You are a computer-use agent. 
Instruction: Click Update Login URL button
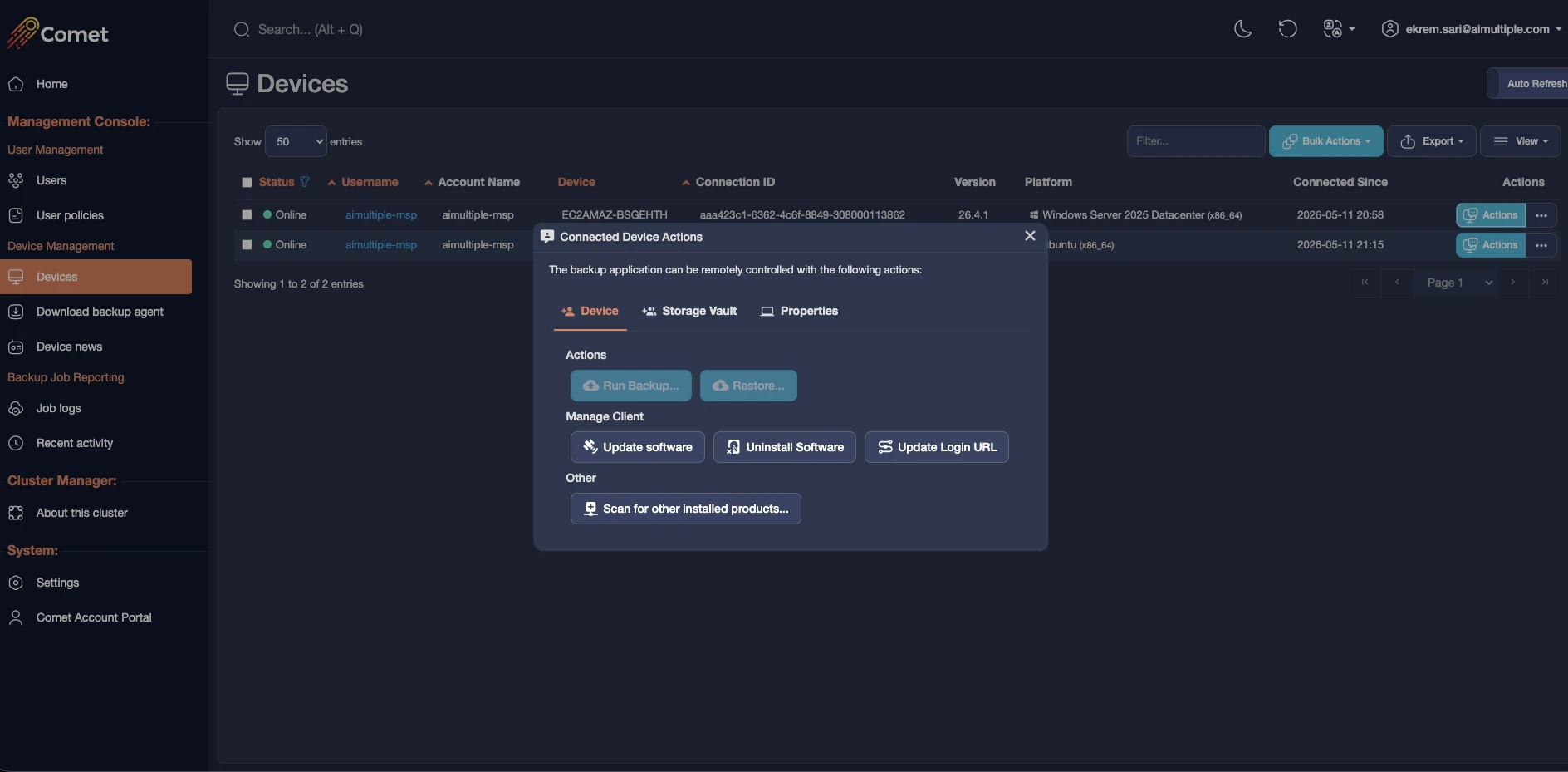(x=937, y=447)
